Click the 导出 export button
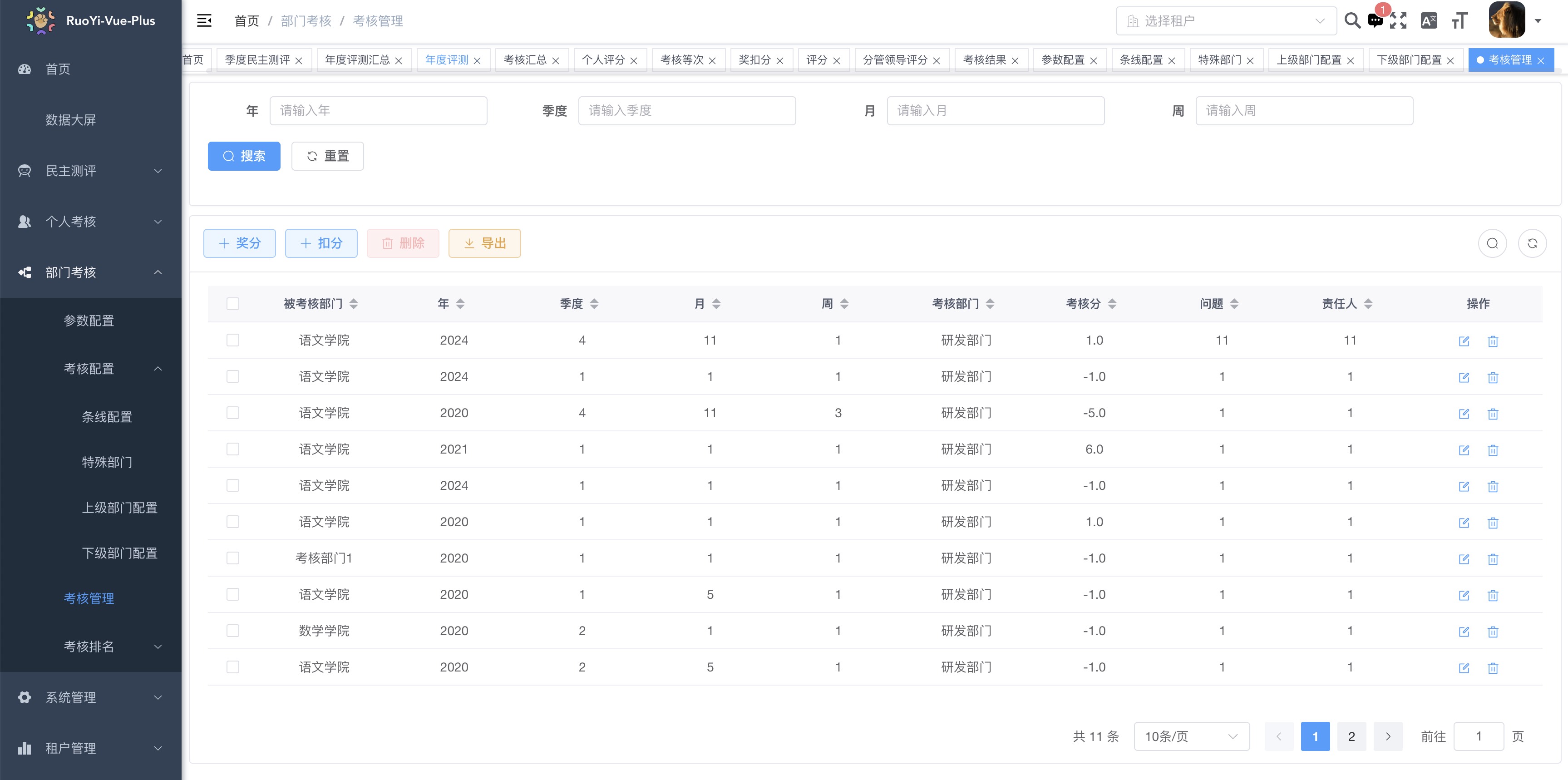The height and width of the screenshot is (780, 1568). (484, 243)
